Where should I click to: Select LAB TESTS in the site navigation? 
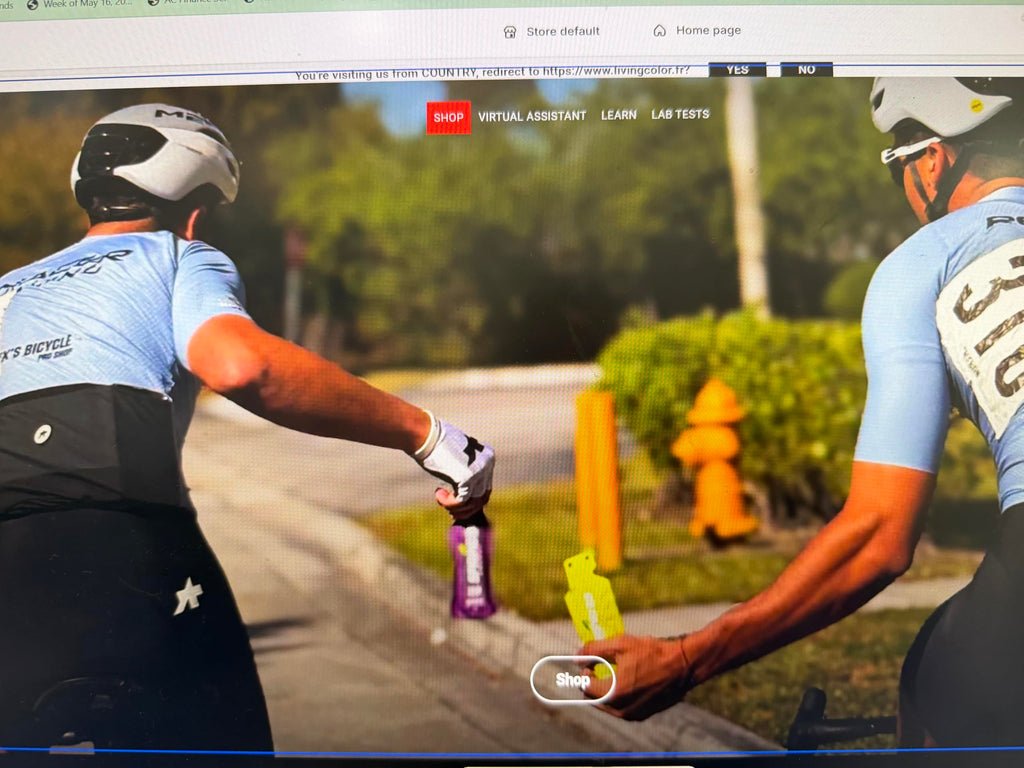680,114
